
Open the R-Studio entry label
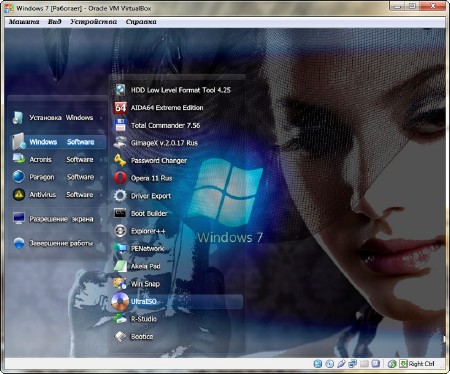143,319
